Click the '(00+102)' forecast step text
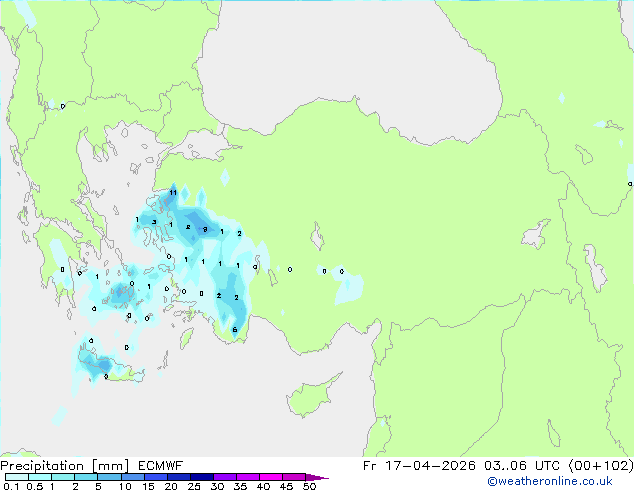634x490 pixels. point(601,466)
